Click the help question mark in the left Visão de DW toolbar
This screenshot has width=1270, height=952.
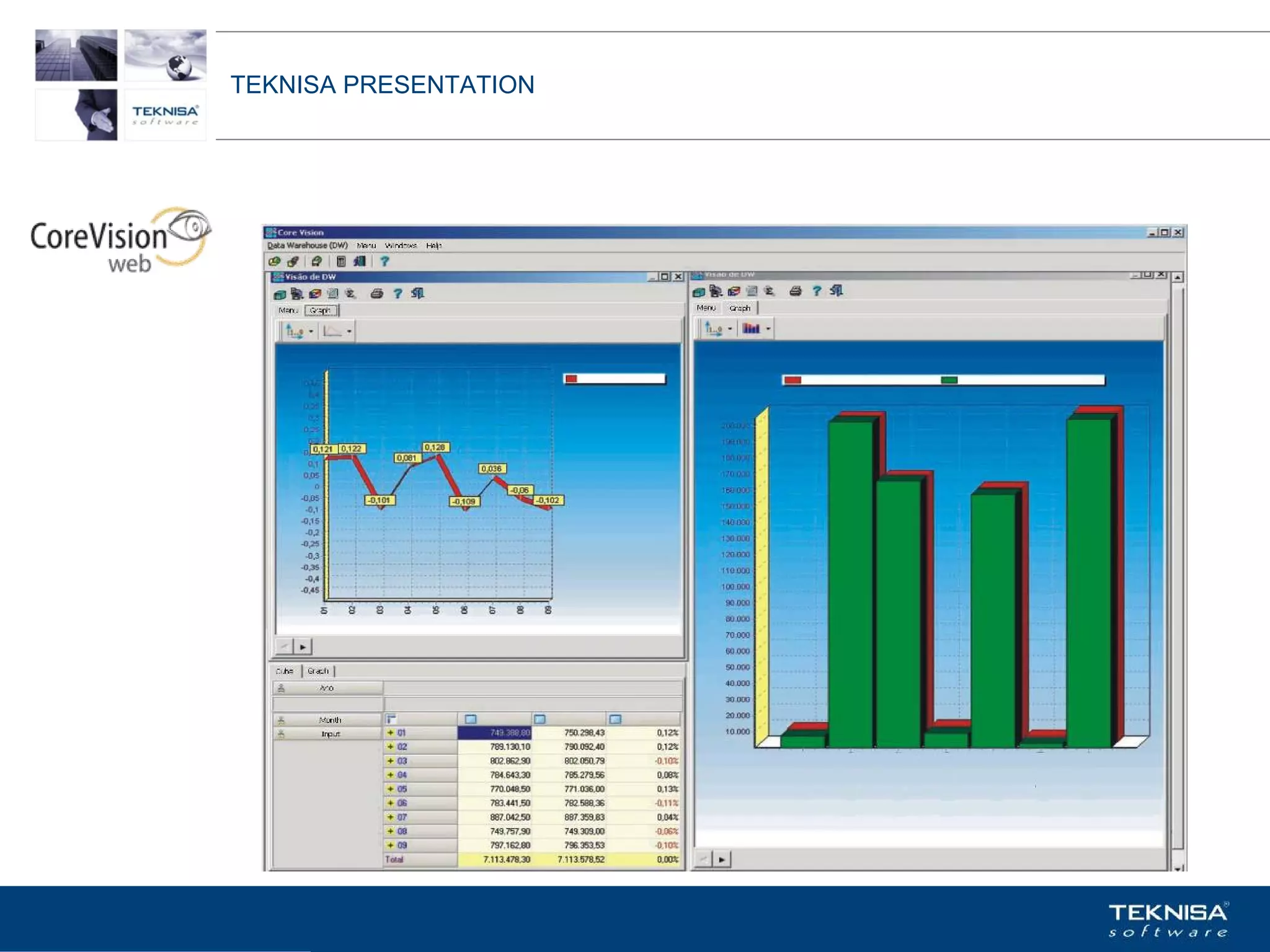pyautogui.click(x=398, y=294)
